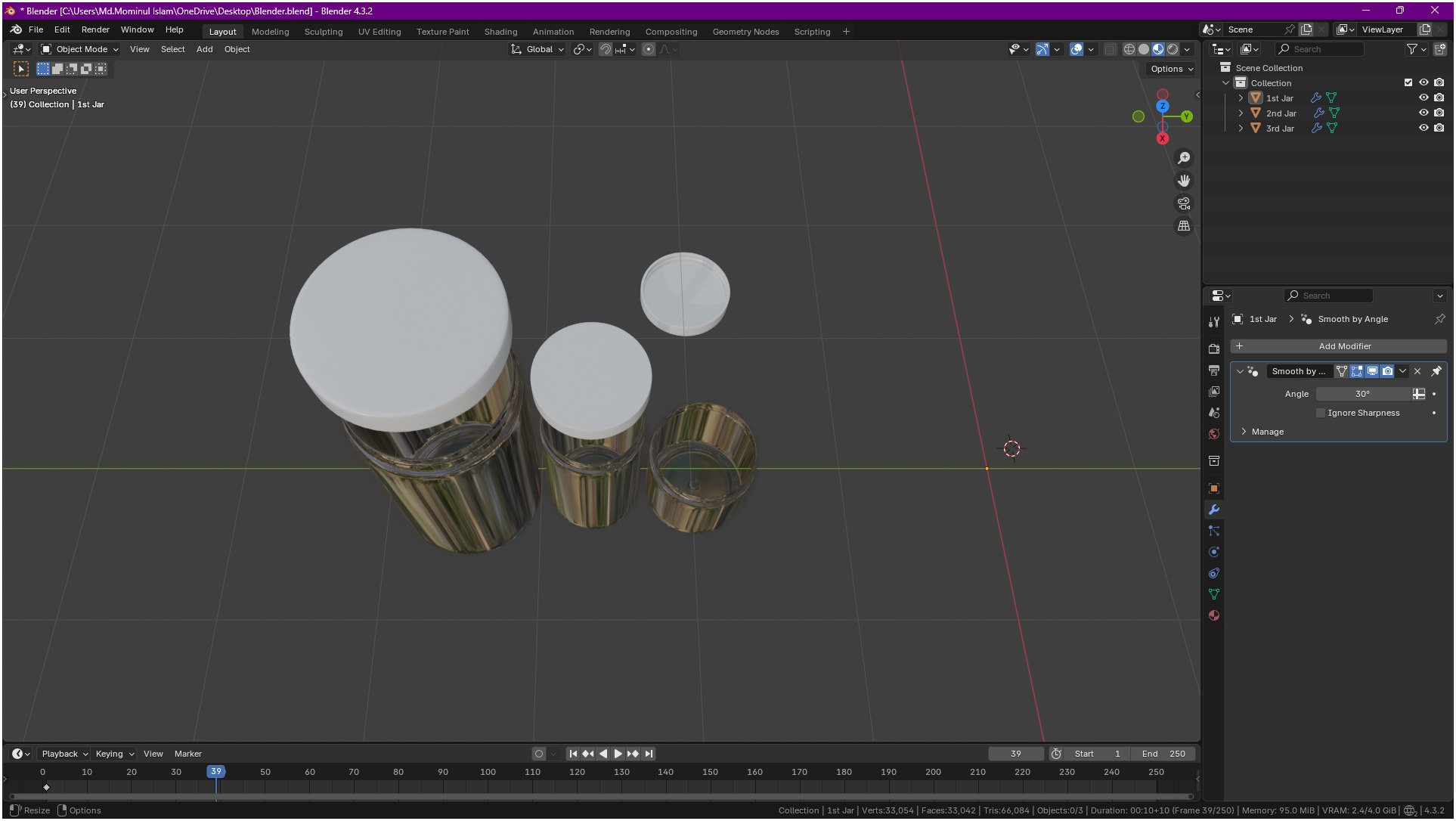Screen dimensions: 1456x821
Task: Play the animation forward
Action: [x=618, y=754]
